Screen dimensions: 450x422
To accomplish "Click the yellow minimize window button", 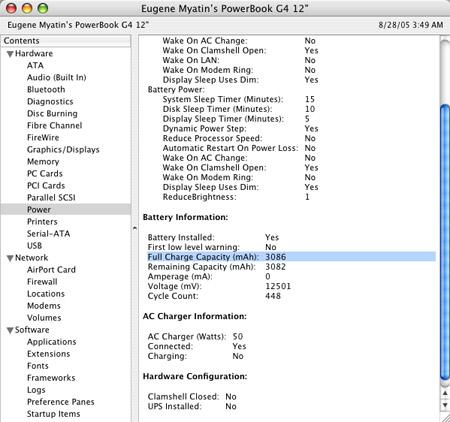I will (x=27, y=8).
